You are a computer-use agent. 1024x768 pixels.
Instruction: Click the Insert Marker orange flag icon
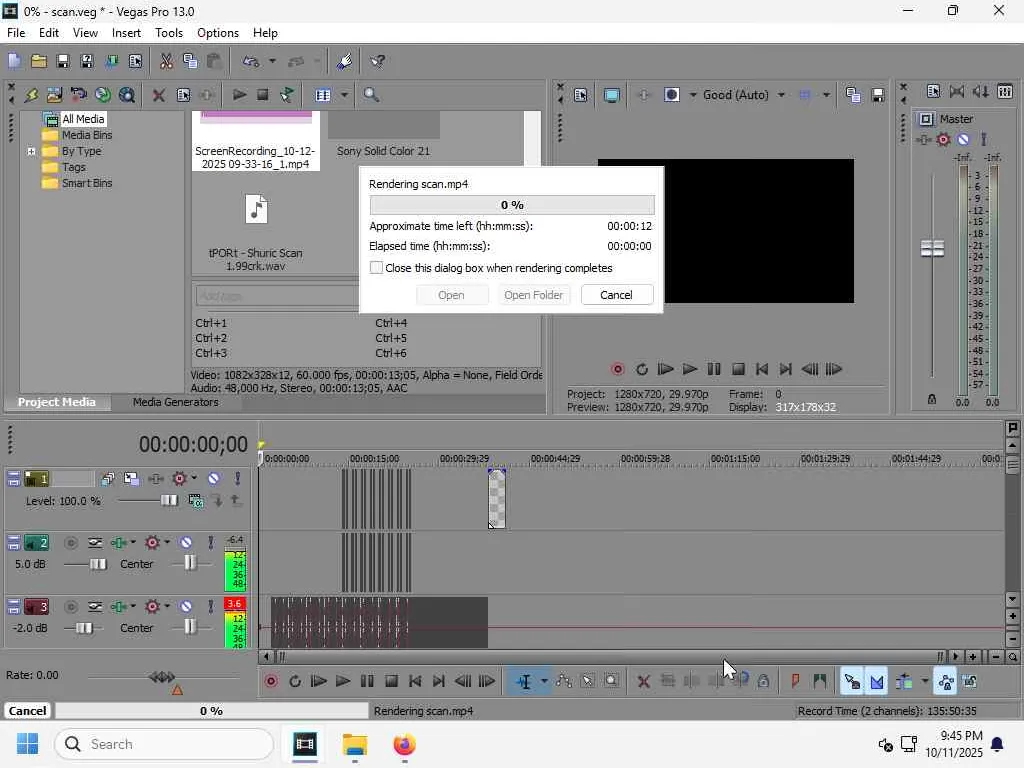(795, 681)
